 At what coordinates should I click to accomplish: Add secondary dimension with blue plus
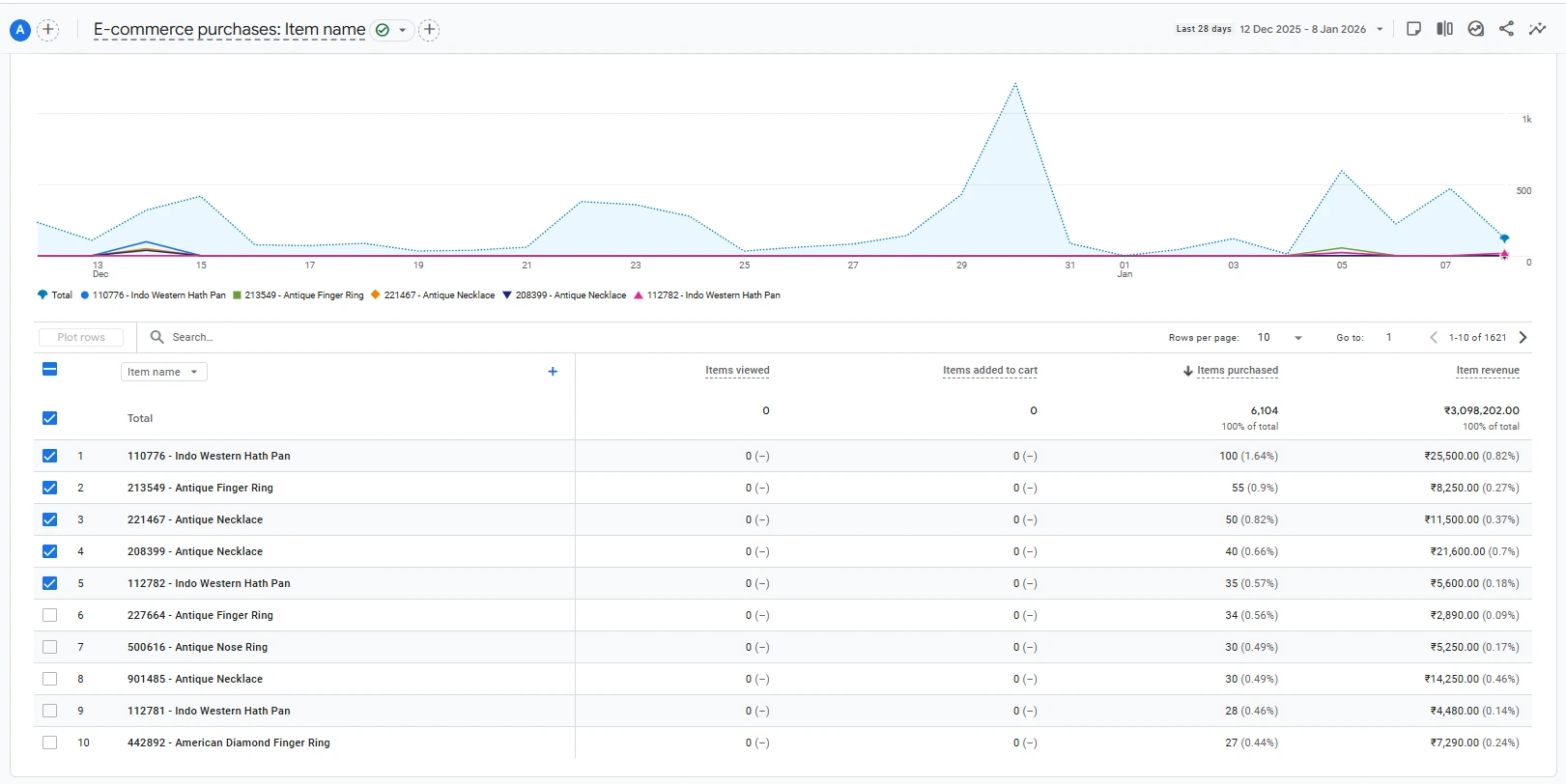pos(553,372)
